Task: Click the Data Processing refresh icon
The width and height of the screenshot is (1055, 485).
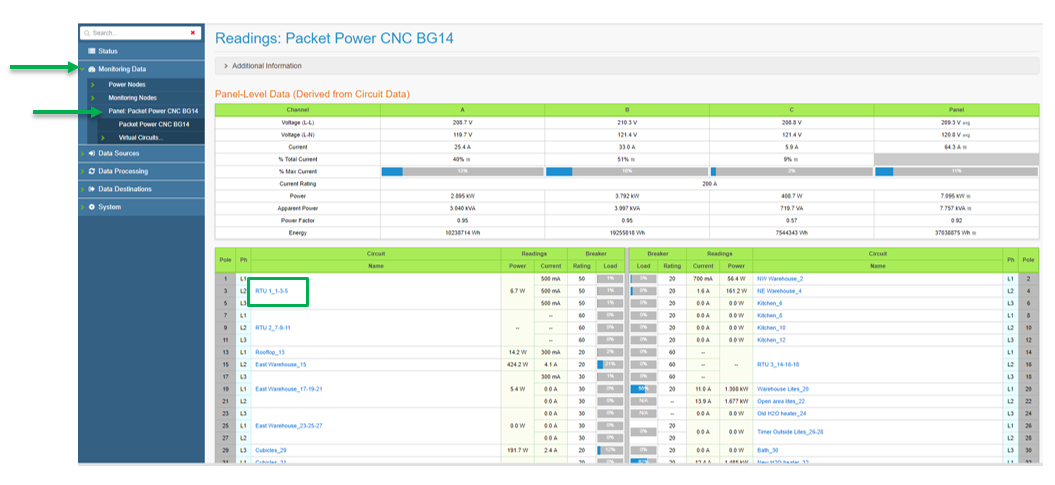Action: [92, 171]
